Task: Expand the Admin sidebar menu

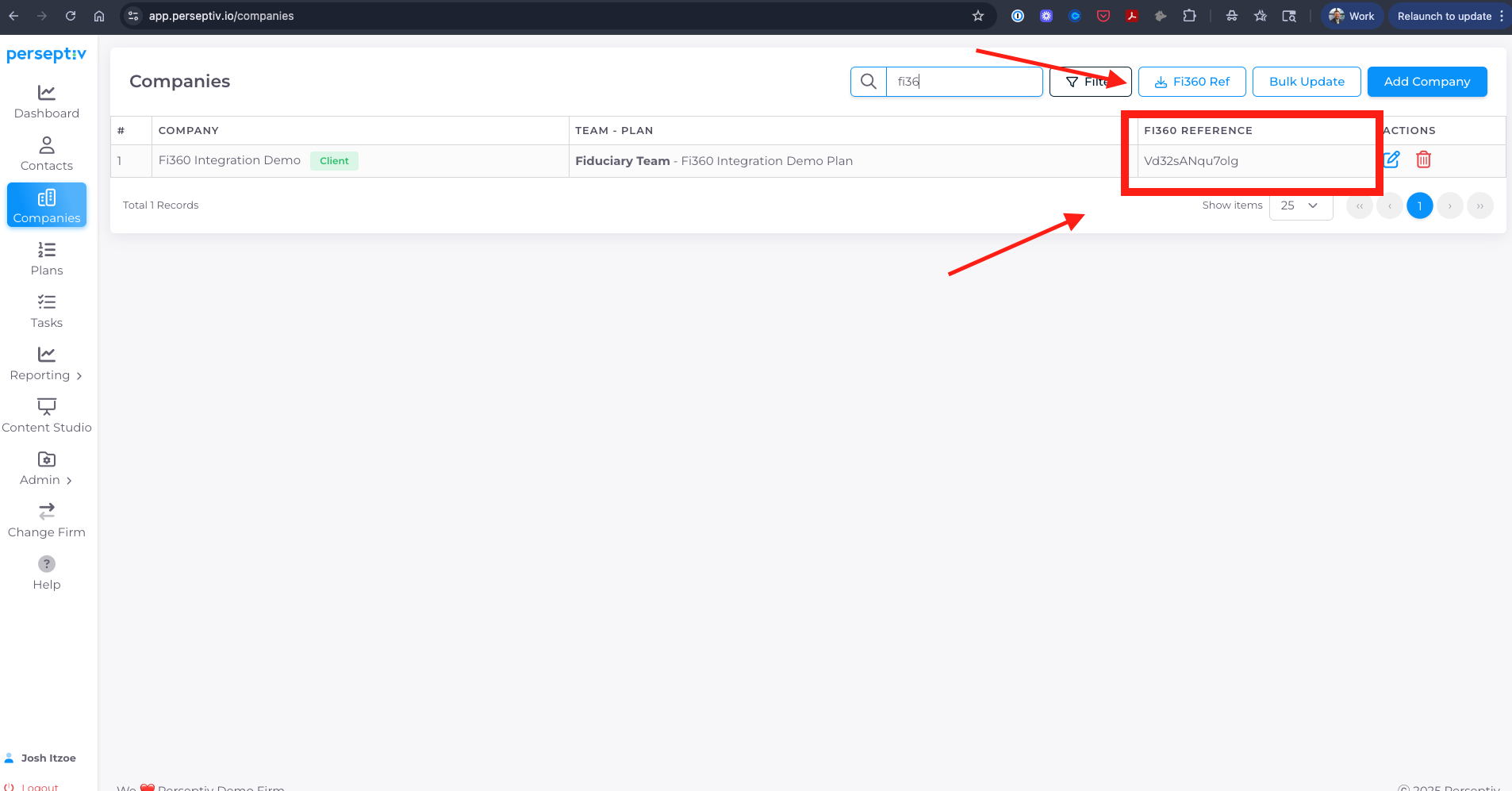Action: pos(47,468)
